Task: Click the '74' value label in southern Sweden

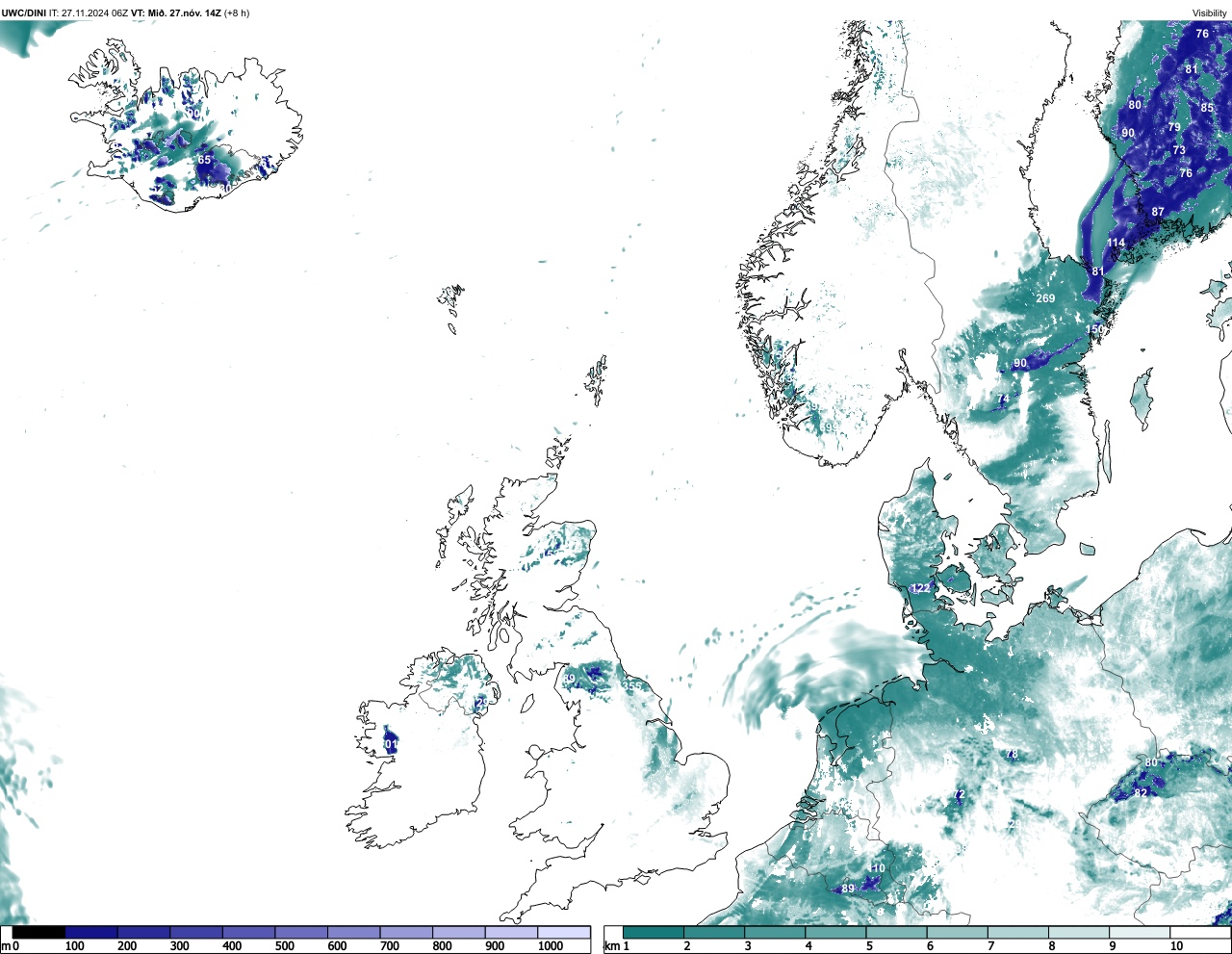Action: click(1003, 399)
